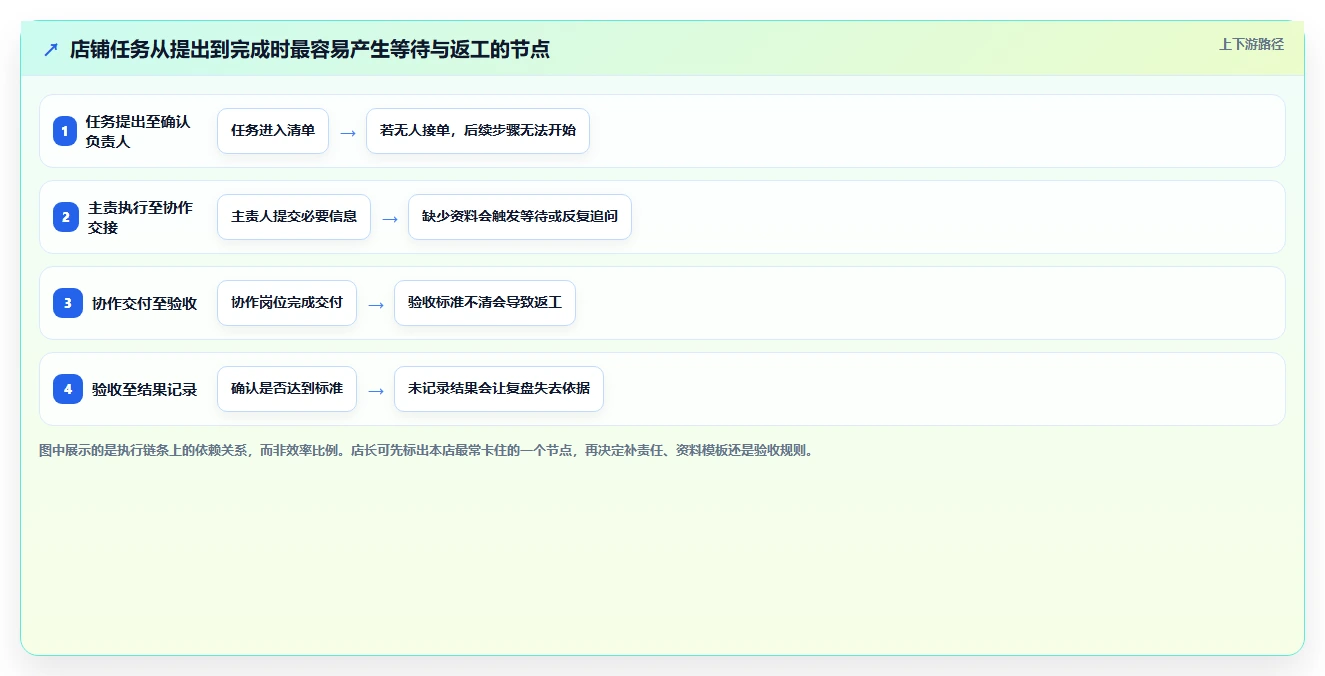Click the step 1 number badge
This screenshot has height=676, width=1325.
click(x=65, y=131)
